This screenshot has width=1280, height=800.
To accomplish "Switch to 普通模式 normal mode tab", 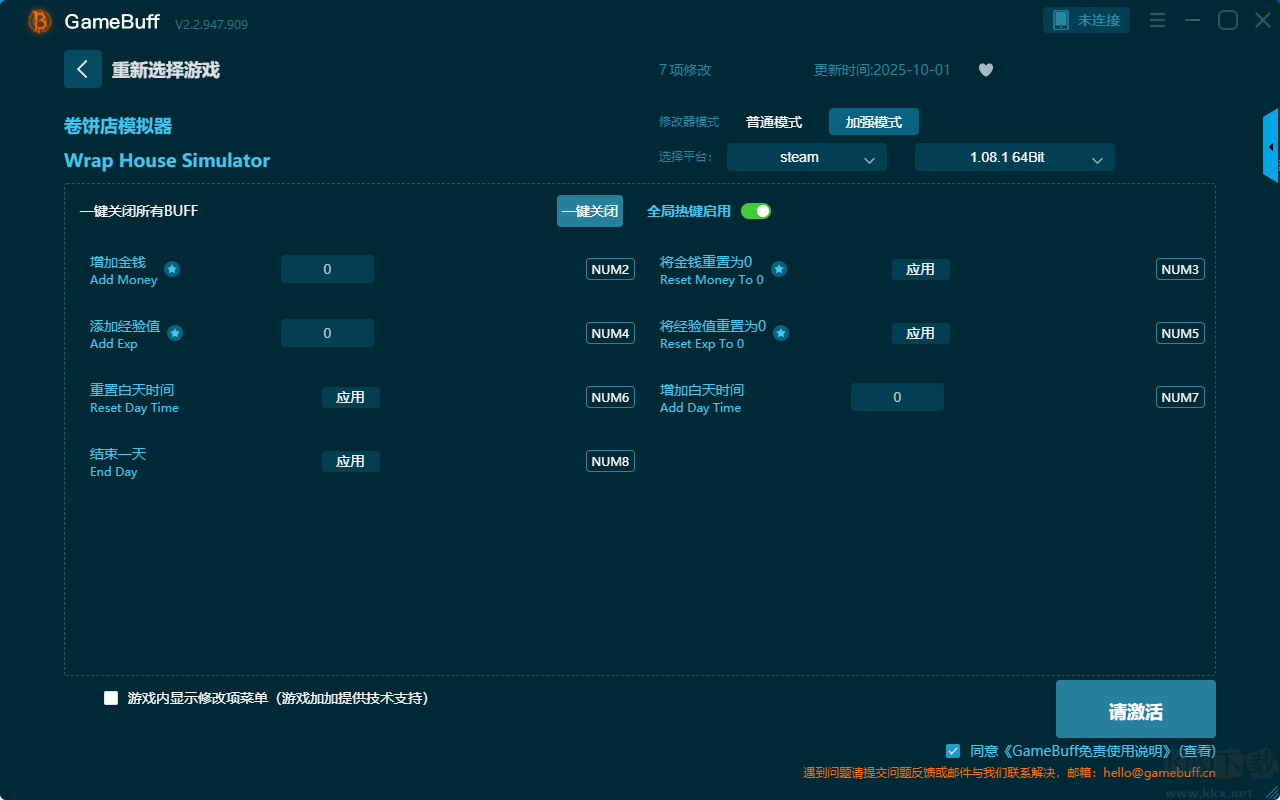I will (x=773, y=122).
